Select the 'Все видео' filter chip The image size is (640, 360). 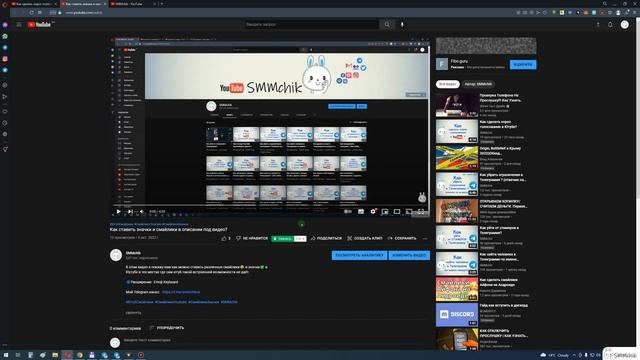448,84
